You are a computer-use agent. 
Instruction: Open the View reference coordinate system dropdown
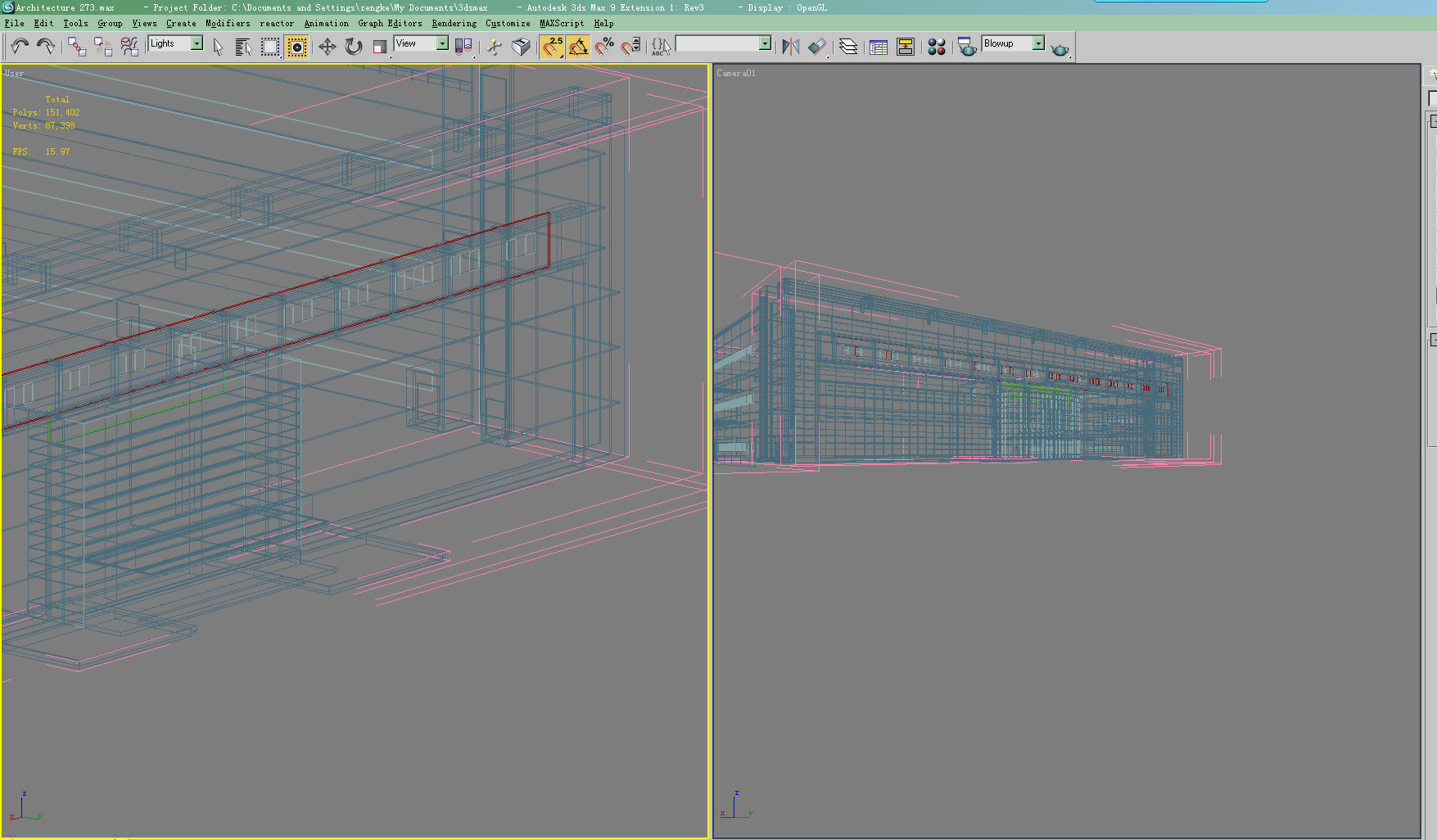441,43
